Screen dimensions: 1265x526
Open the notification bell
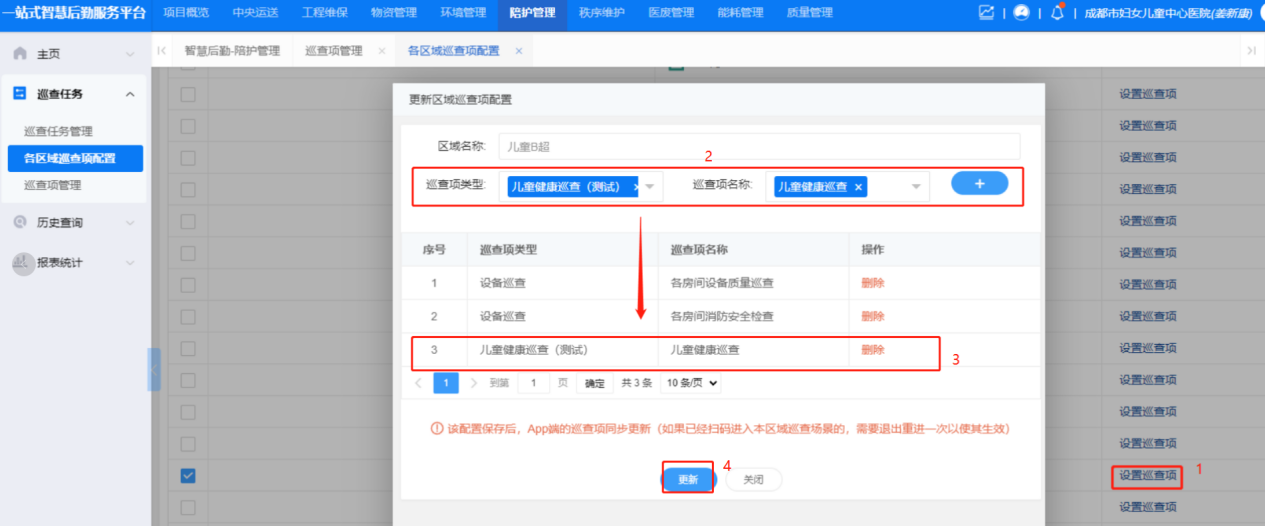tap(1057, 13)
